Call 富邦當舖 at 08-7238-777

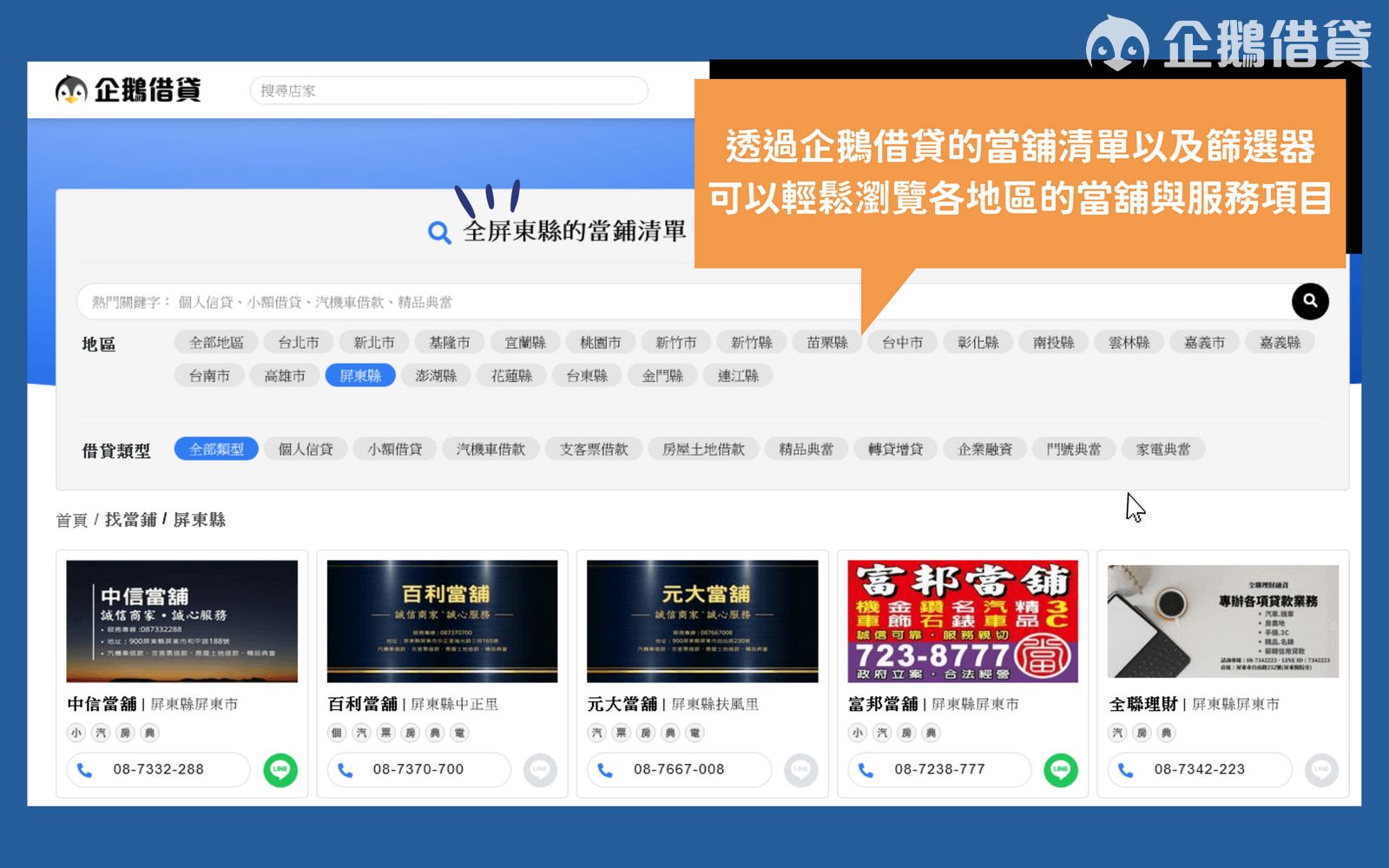click(939, 770)
